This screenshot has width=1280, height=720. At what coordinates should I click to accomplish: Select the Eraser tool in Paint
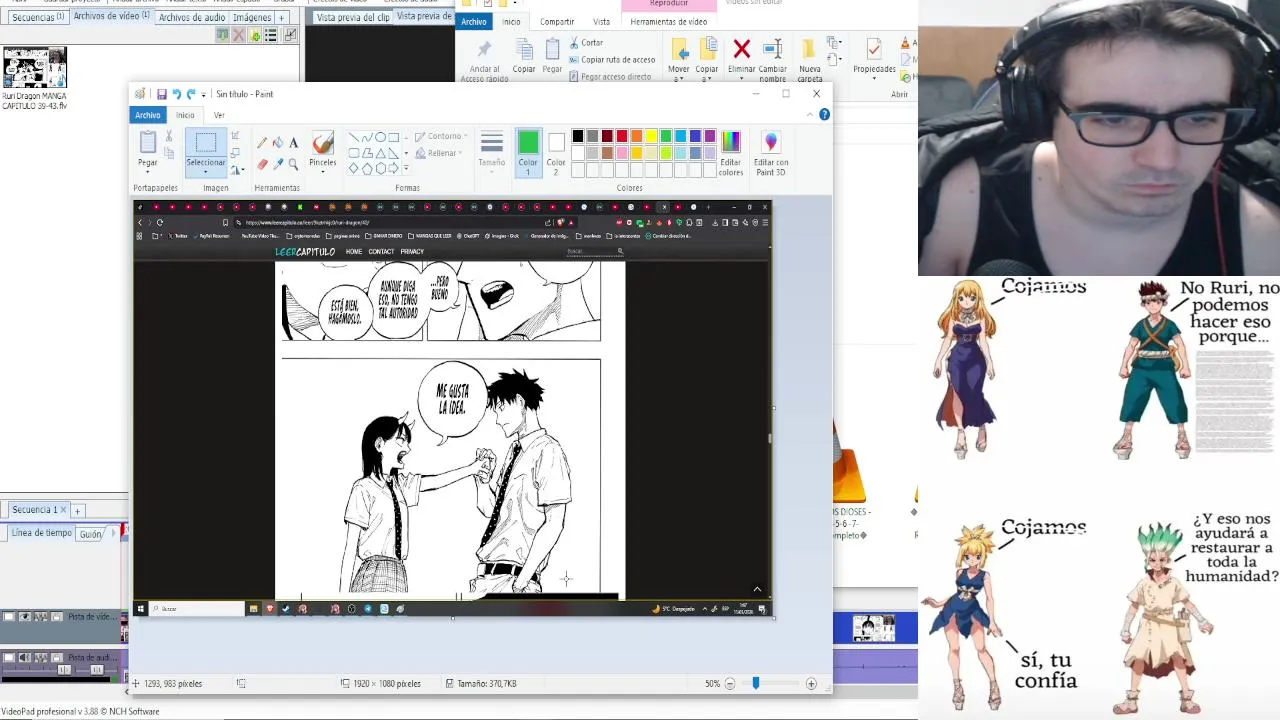(262, 164)
